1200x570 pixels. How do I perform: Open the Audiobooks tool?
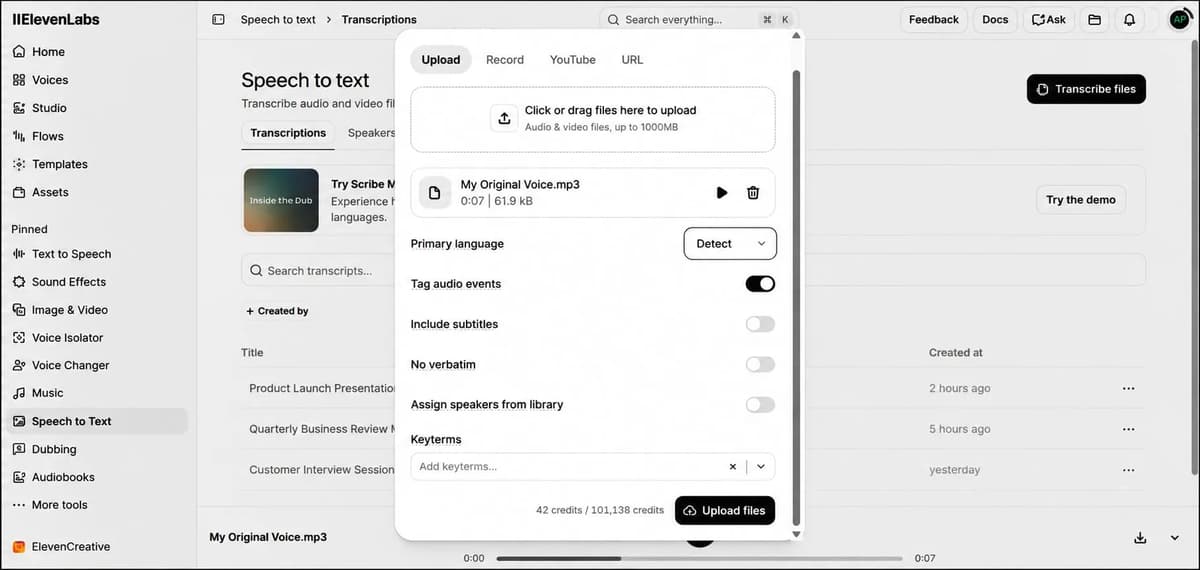click(x=63, y=478)
